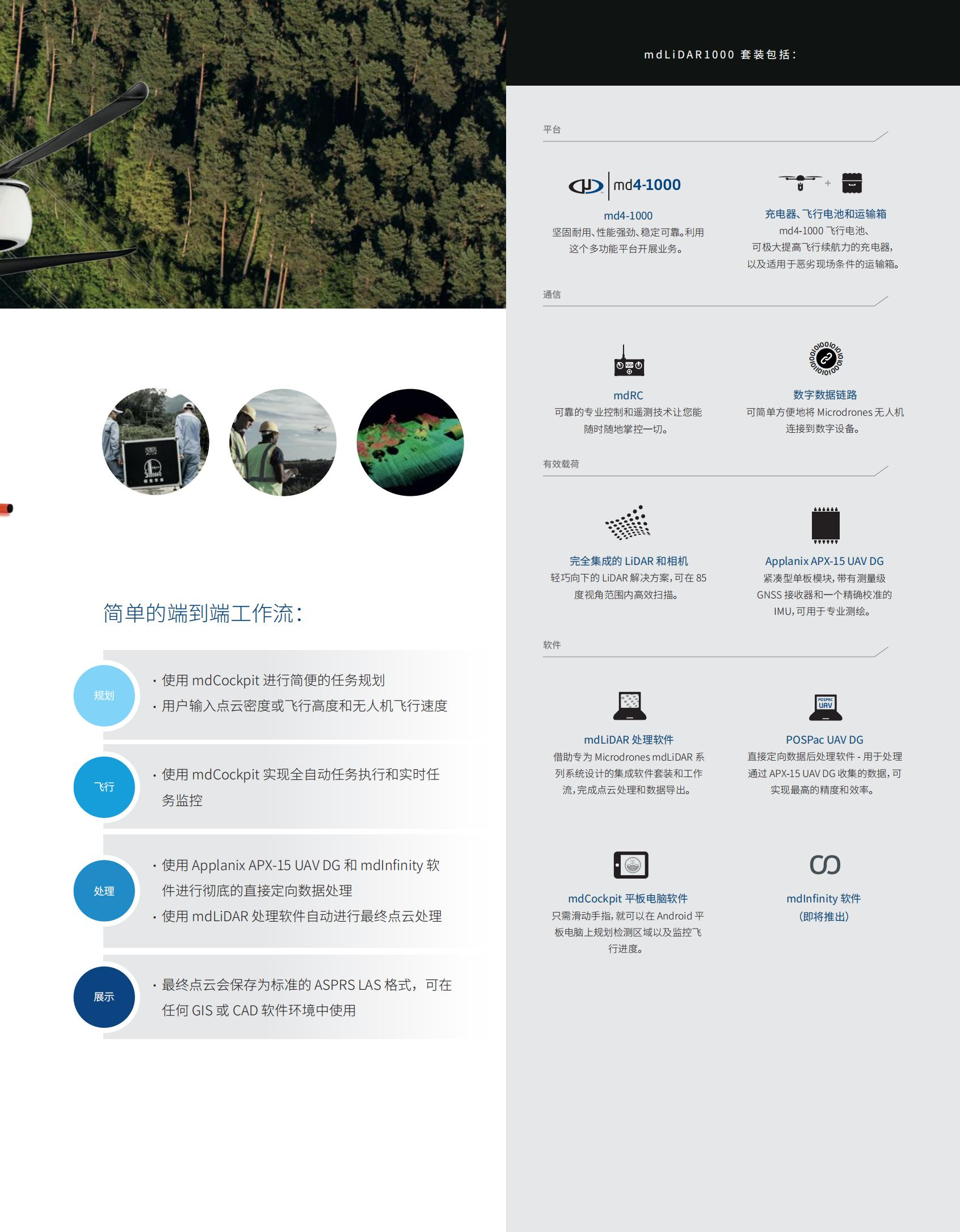Click the mdLiDAR1000 套装包括 header title
Viewport: 960px width, 1232px height.
pos(721,54)
